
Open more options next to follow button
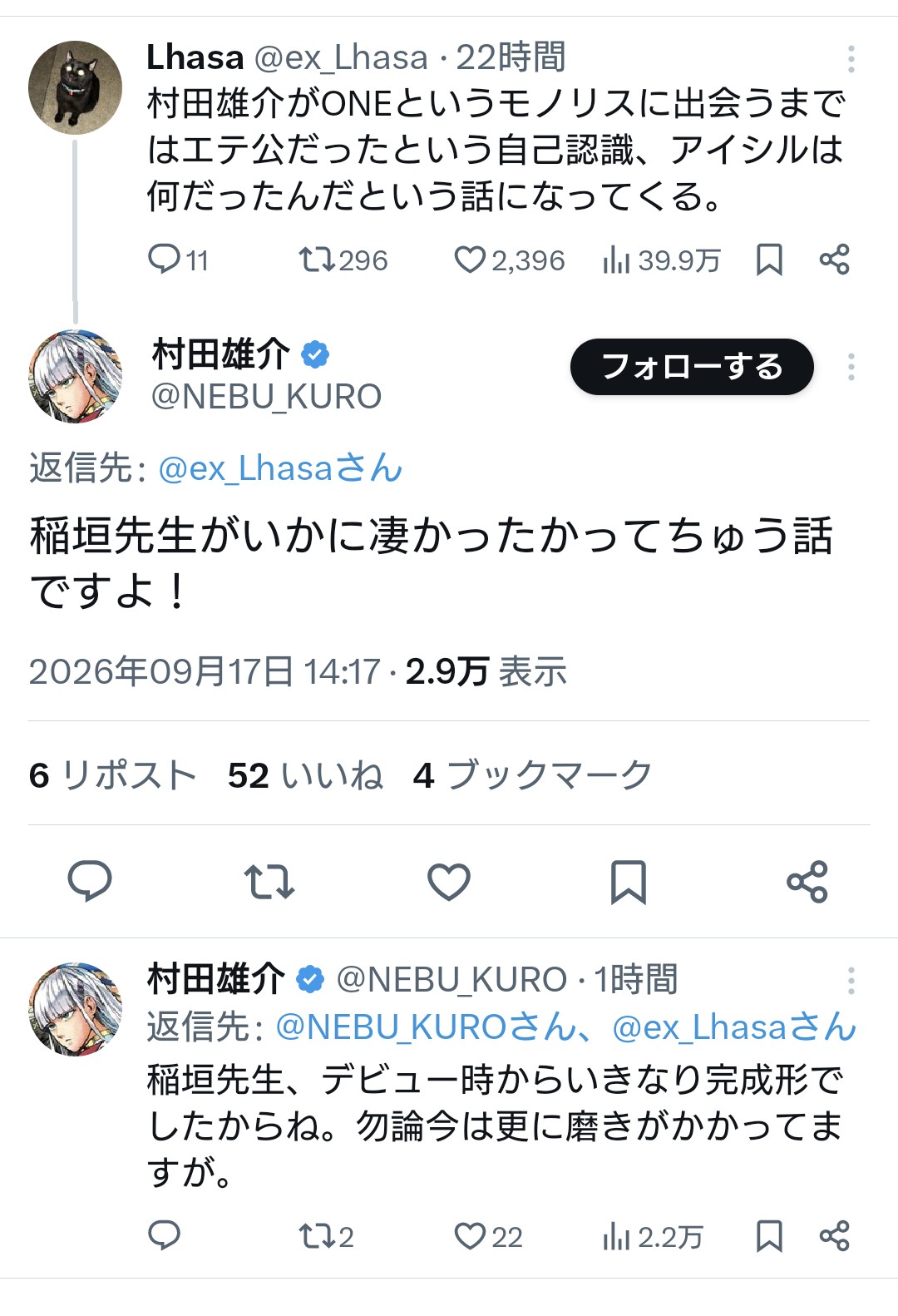tap(851, 367)
